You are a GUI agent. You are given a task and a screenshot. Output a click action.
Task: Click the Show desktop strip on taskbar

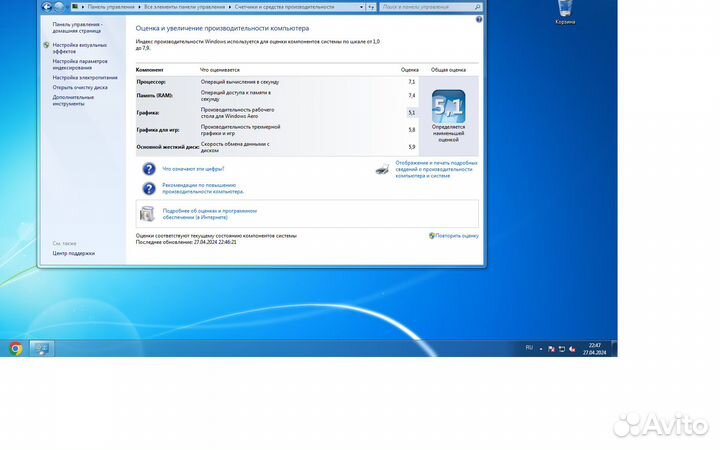[x=614, y=349]
